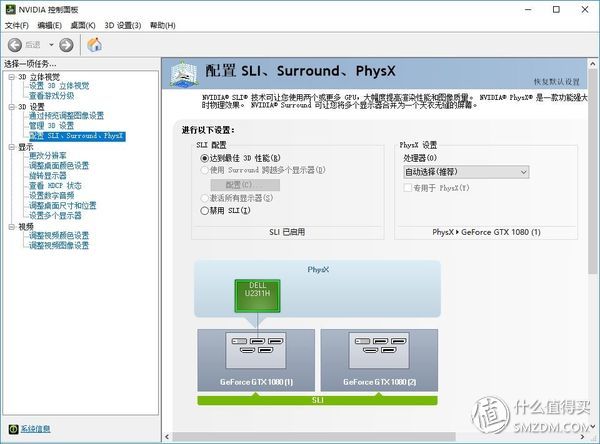Viewport: 600px width, 444px height.
Task: Click the PhysX label in diagram
Action: coord(318,269)
